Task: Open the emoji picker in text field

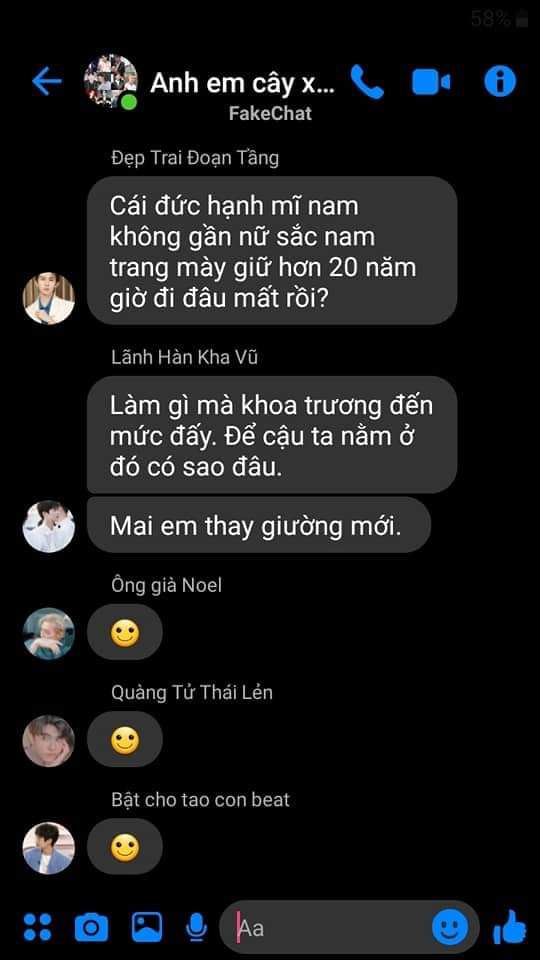Action: tap(450, 927)
